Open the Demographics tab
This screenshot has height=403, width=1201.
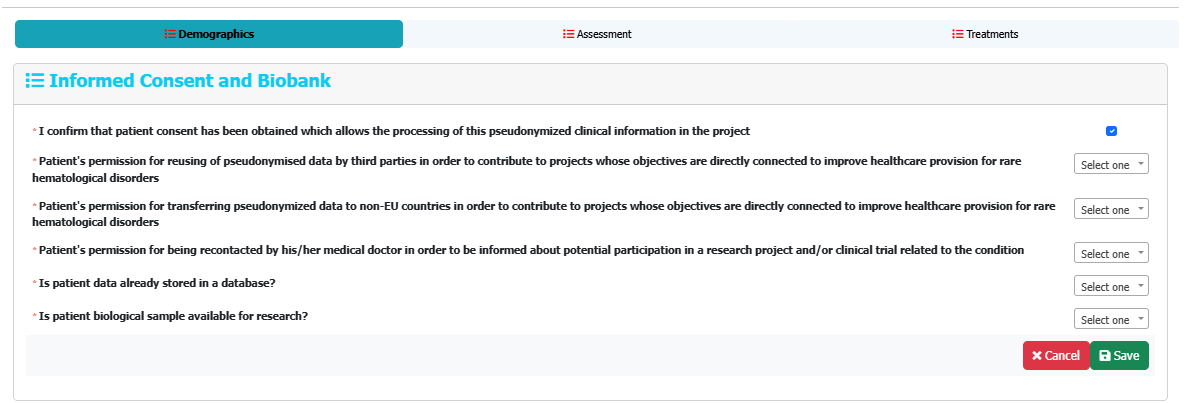coord(209,34)
